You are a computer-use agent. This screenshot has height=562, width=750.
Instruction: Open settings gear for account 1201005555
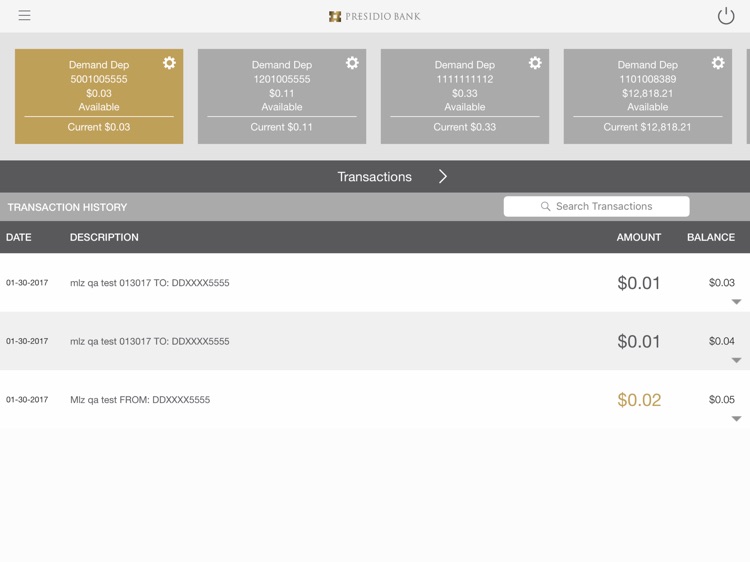tap(352, 63)
